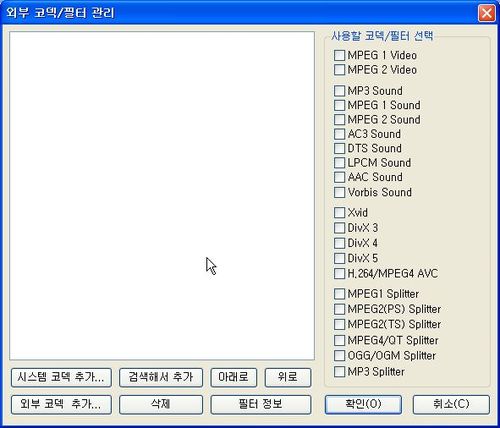
Task: Confirm with the 확인(O) button
Action: 363,404
